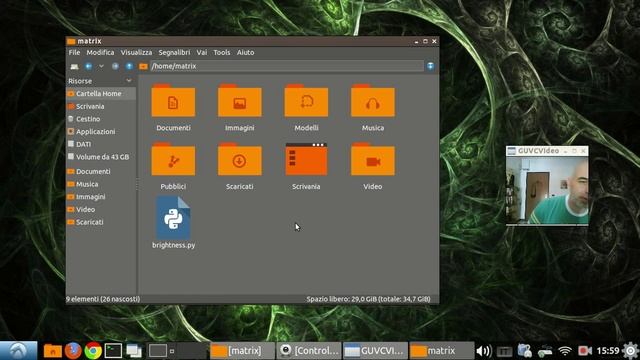Viewport: 640px width, 360px height.
Task: Open the back history dropdown arrow
Action: click(101, 66)
